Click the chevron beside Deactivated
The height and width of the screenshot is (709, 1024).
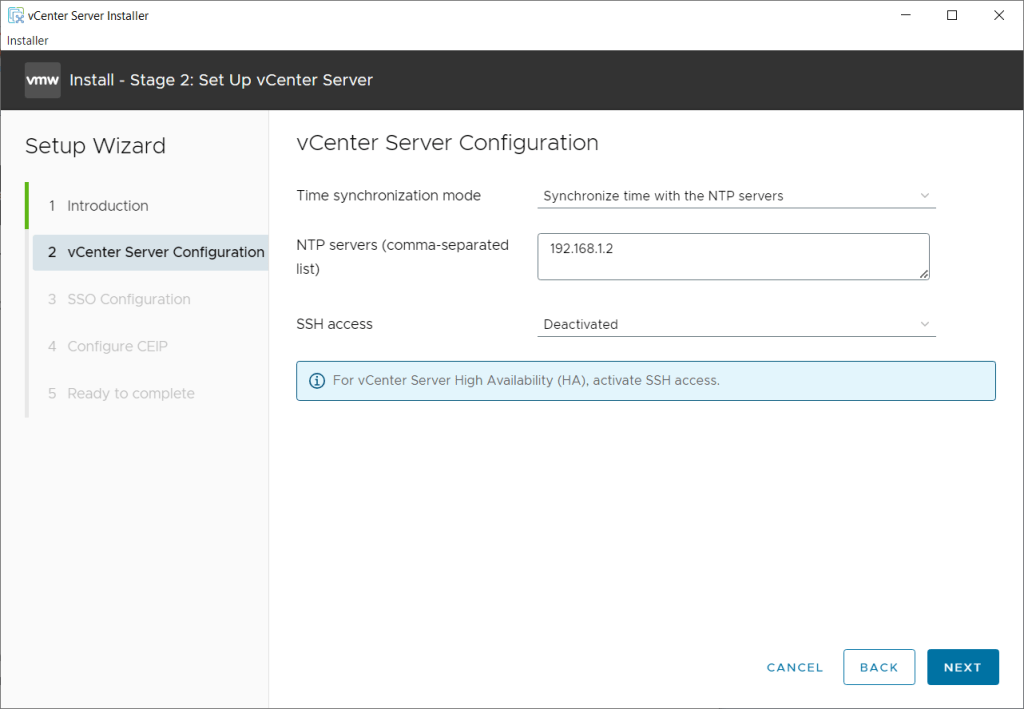coord(924,324)
